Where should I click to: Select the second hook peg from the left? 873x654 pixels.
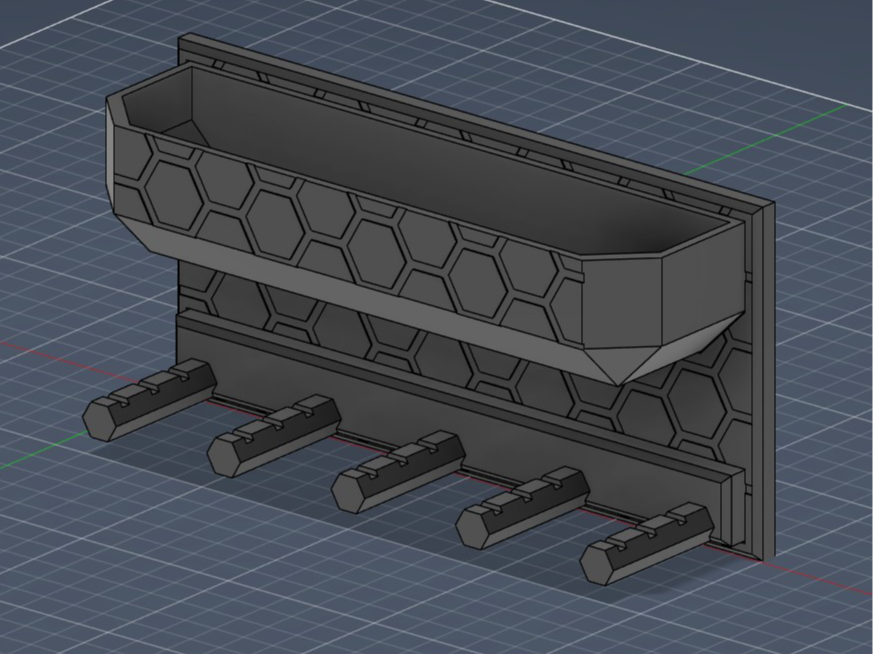click(273, 435)
